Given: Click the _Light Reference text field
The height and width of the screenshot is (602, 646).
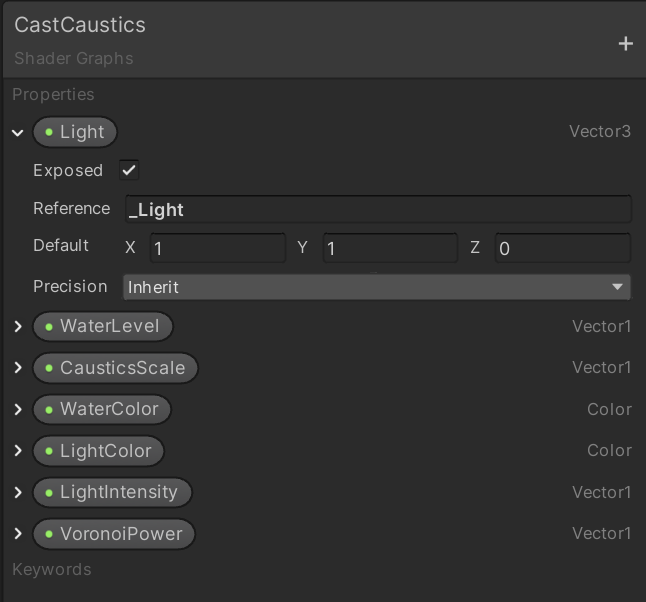Looking at the screenshot, I should [x=377, y=209].
